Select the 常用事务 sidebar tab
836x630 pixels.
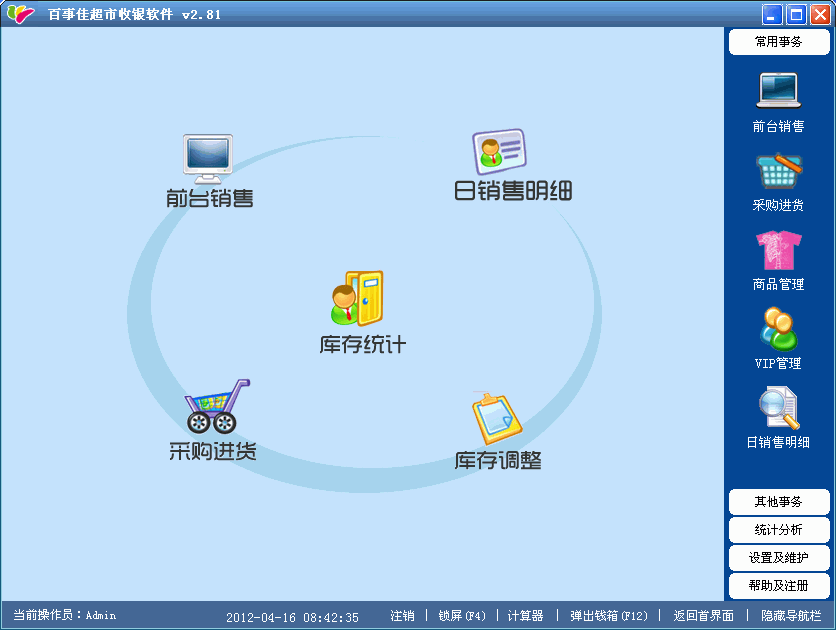point(779,42)
